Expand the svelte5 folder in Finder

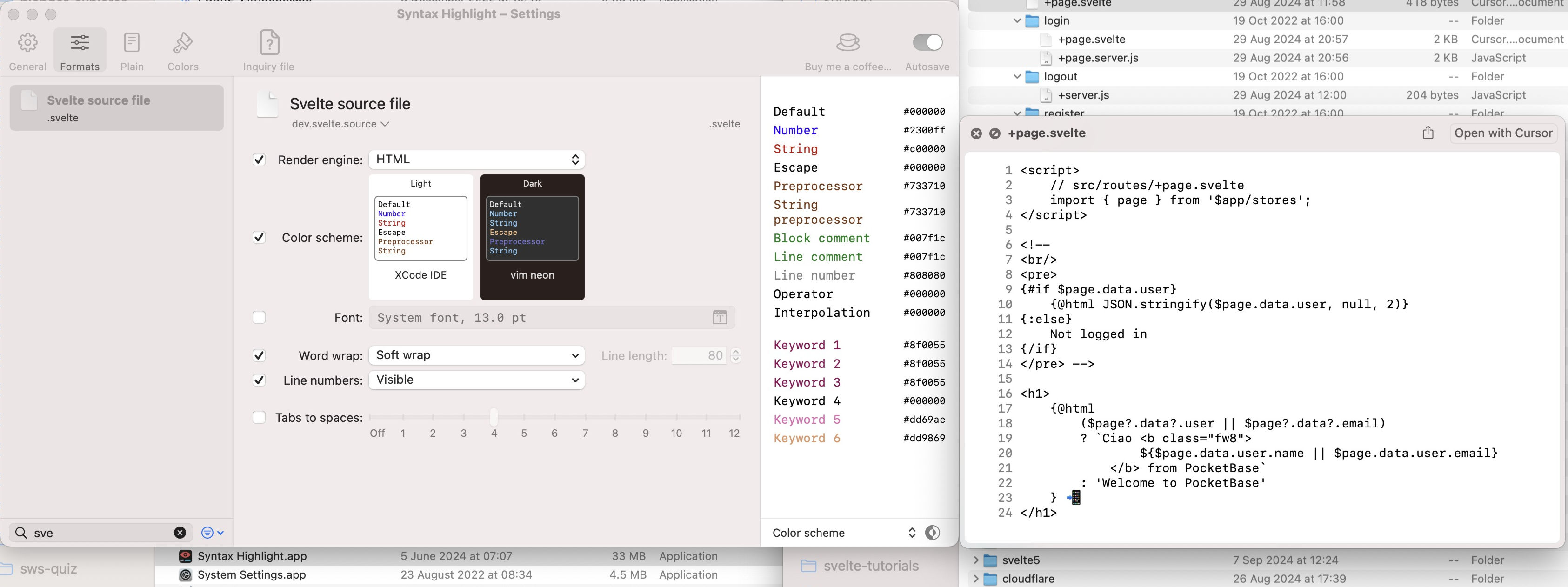[x=976, y=560]
